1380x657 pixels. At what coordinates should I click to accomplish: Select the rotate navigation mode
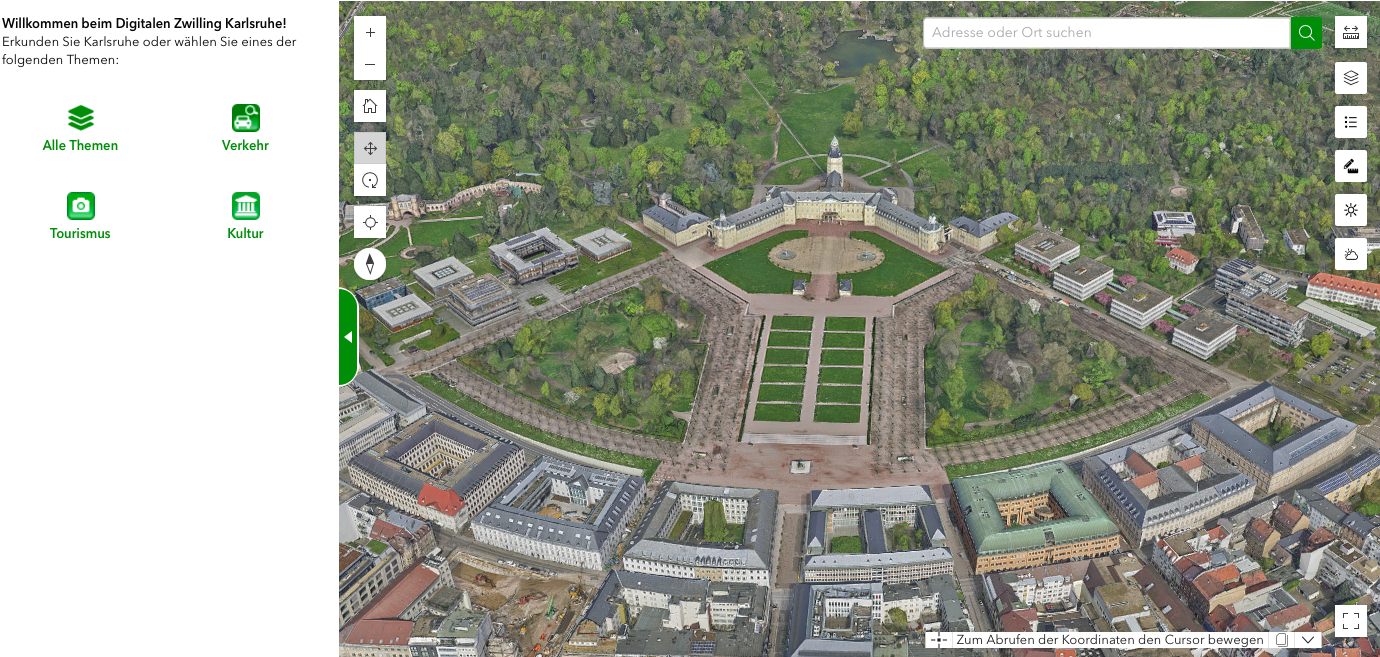369,181
